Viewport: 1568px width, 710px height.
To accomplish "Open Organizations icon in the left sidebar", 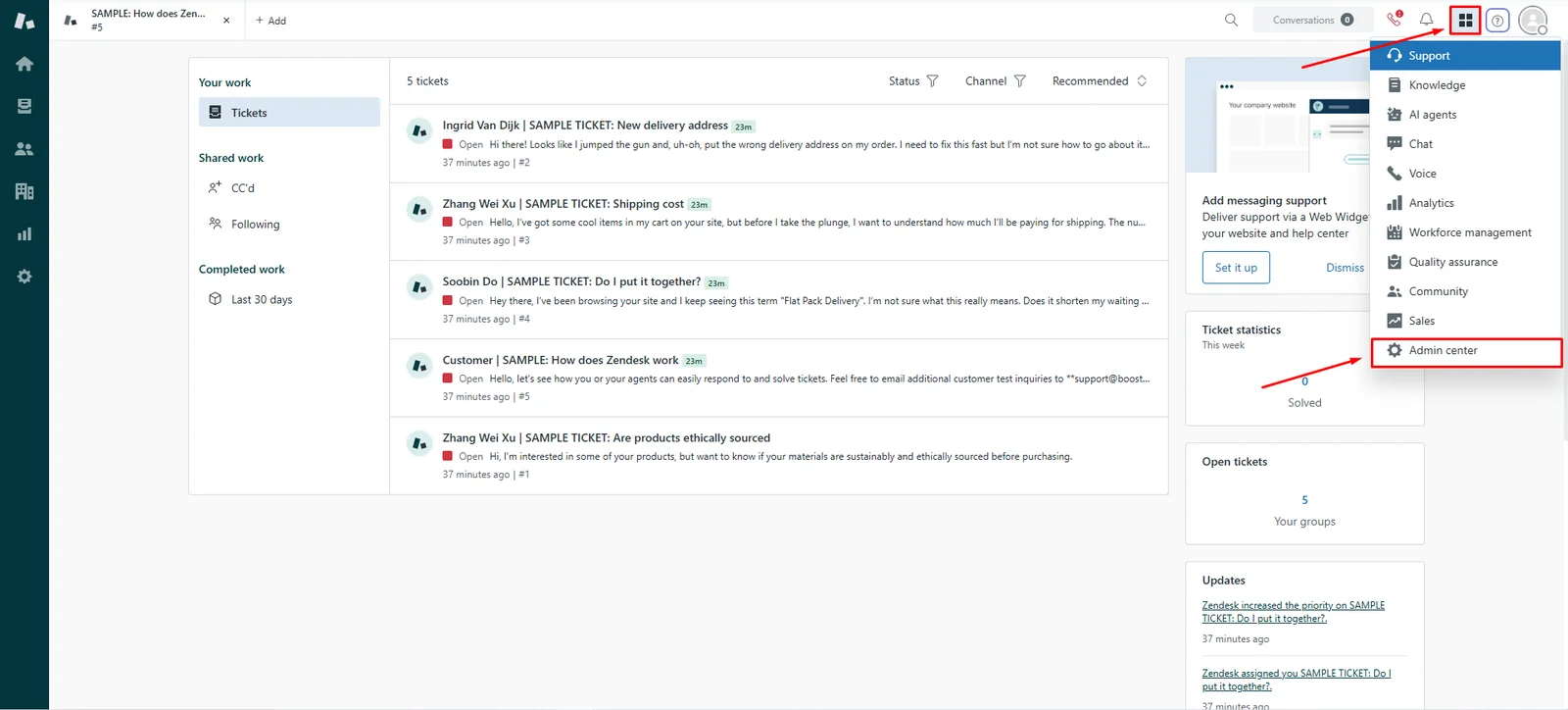I will coord(24,191).
